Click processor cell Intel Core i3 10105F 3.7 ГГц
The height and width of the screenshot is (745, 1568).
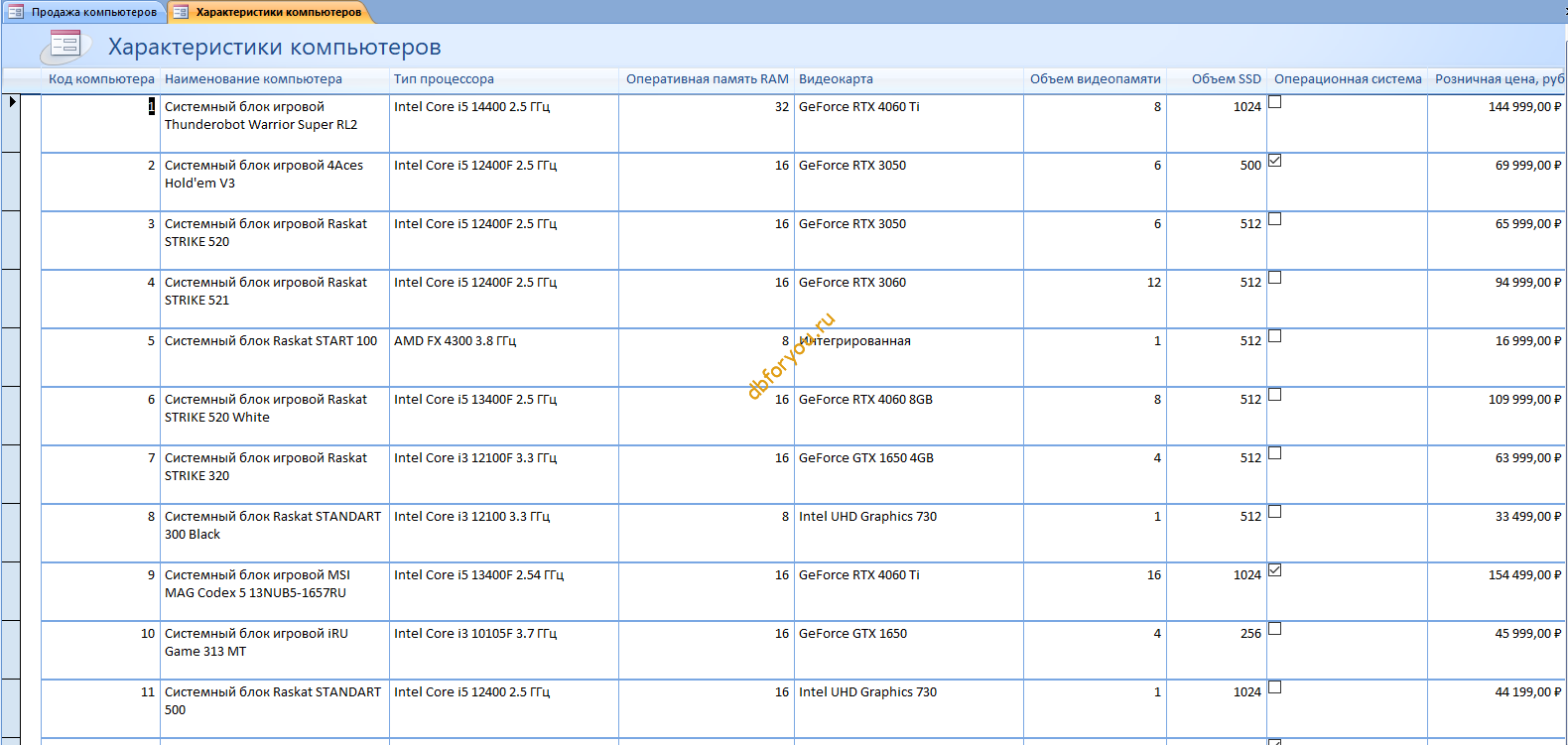point(504,650)
